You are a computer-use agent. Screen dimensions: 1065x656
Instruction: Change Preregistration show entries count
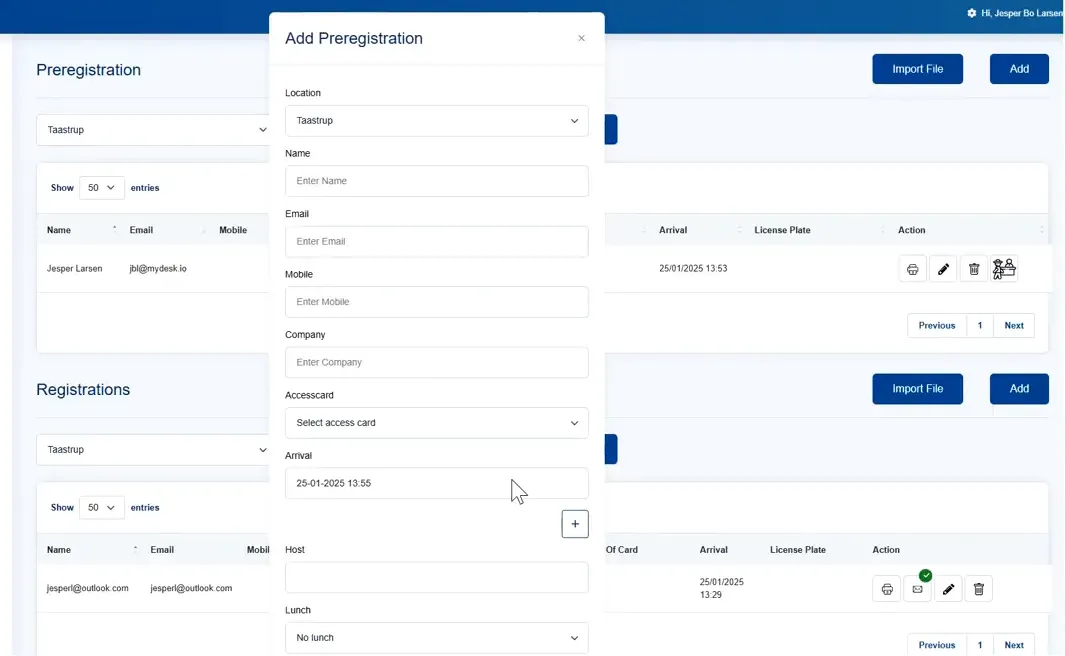click(102, 188)
